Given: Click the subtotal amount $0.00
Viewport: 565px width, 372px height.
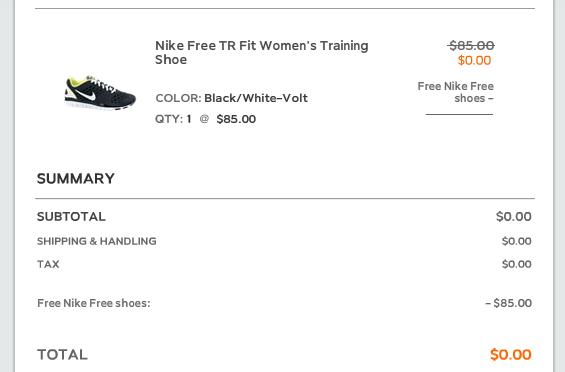Looking at the screenshot, I should [514, 217].
